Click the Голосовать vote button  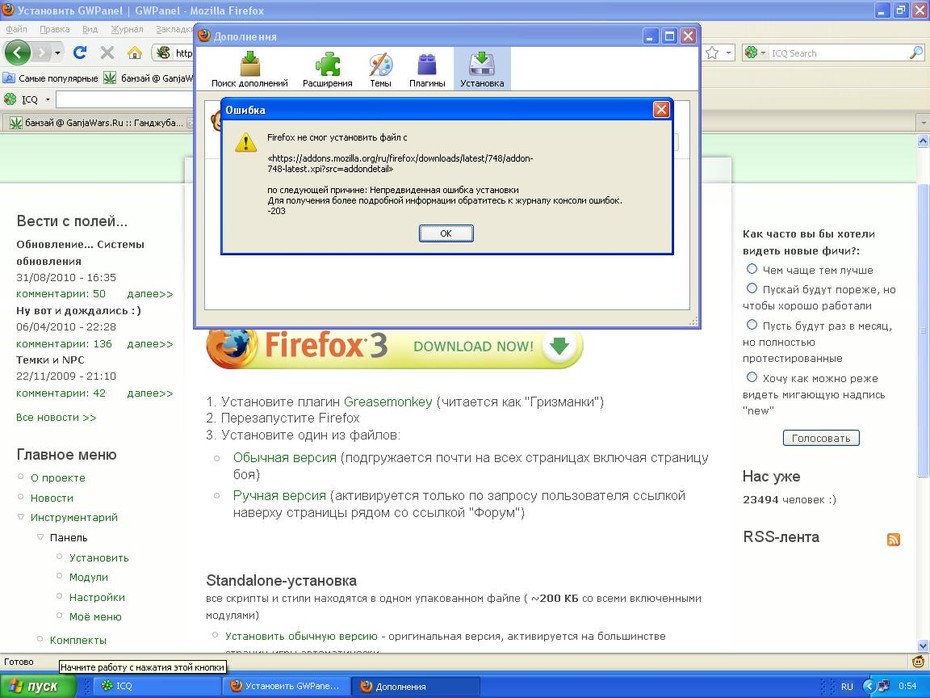point(821,438)
